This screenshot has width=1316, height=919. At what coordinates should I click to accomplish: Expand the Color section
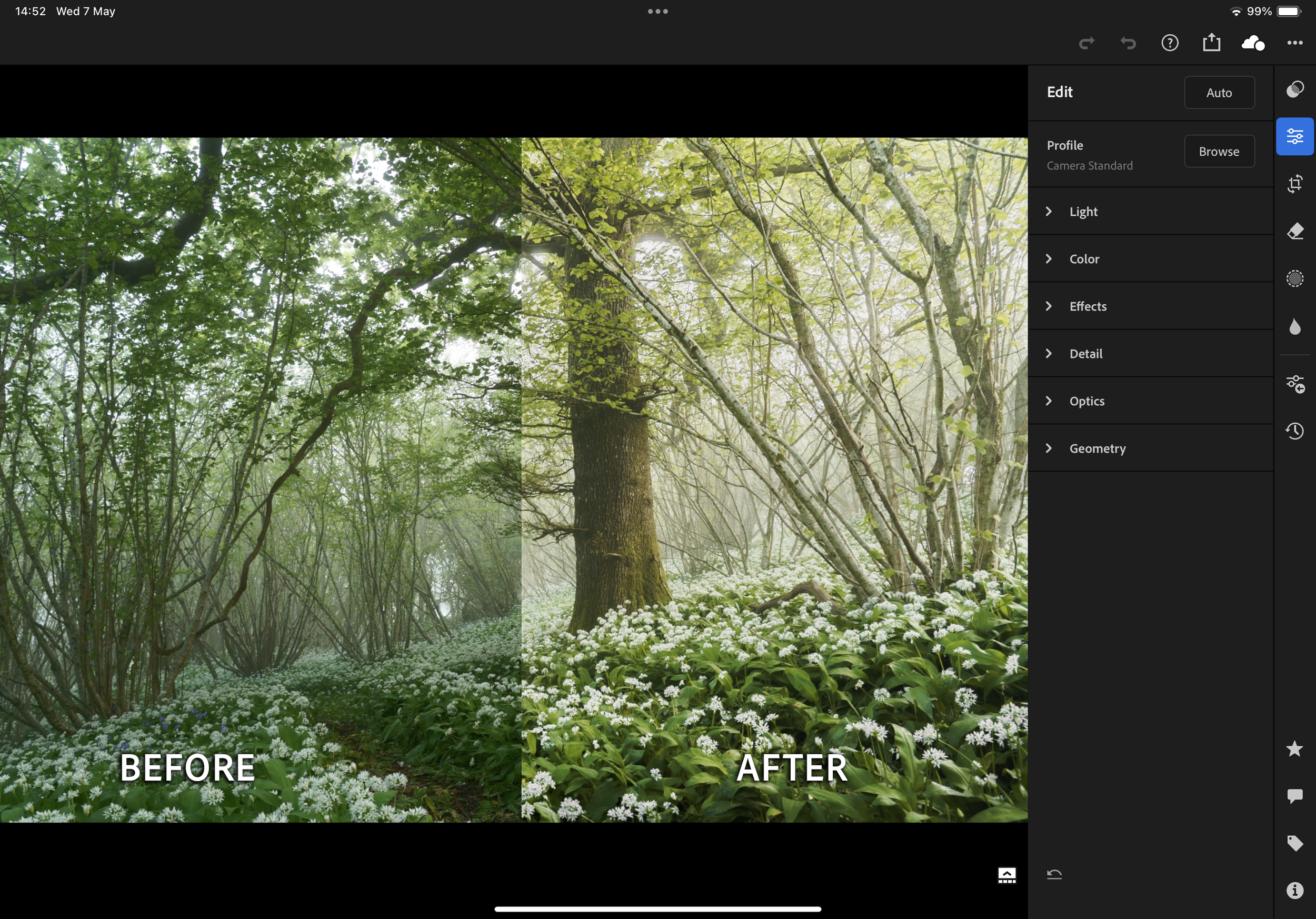[1084, 259]
